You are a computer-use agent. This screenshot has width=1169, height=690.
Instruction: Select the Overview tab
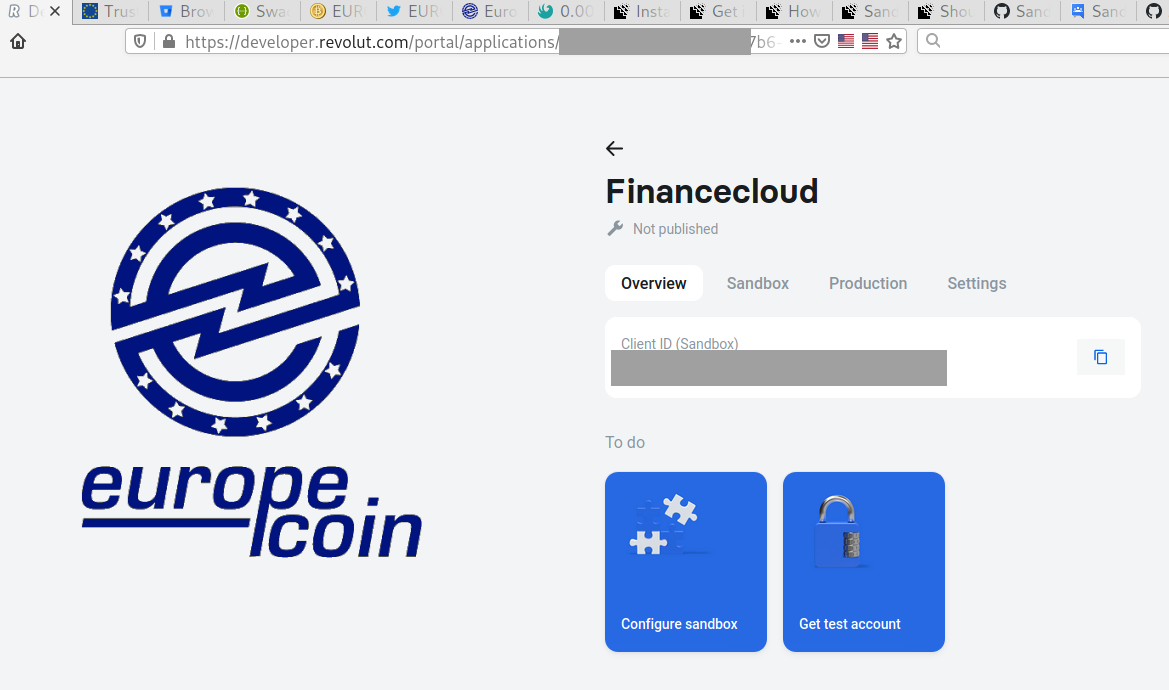654,283
